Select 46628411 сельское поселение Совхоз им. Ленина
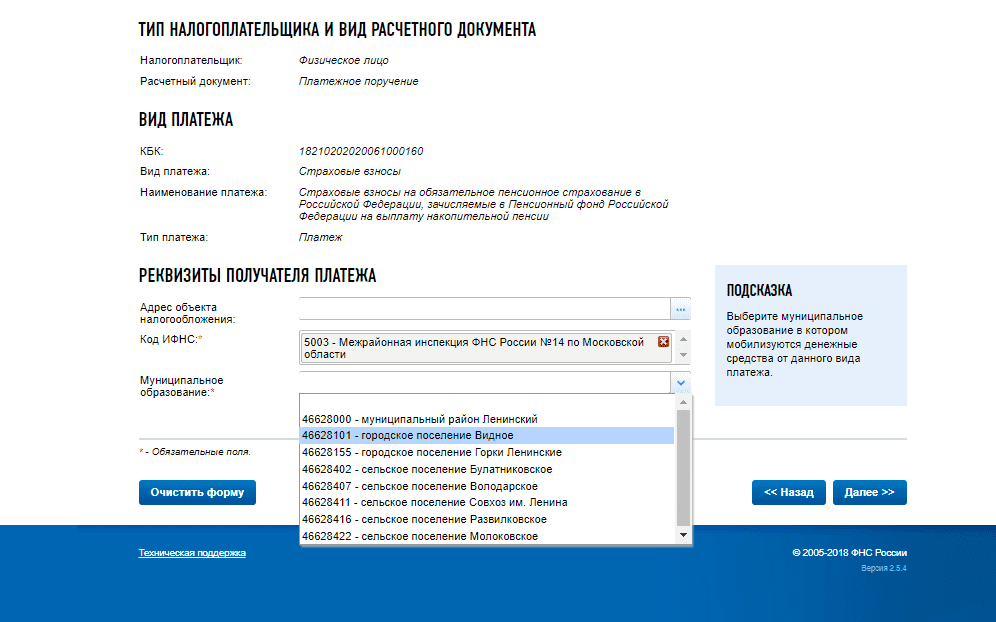996x622 pixels. [x=435, y=503]
